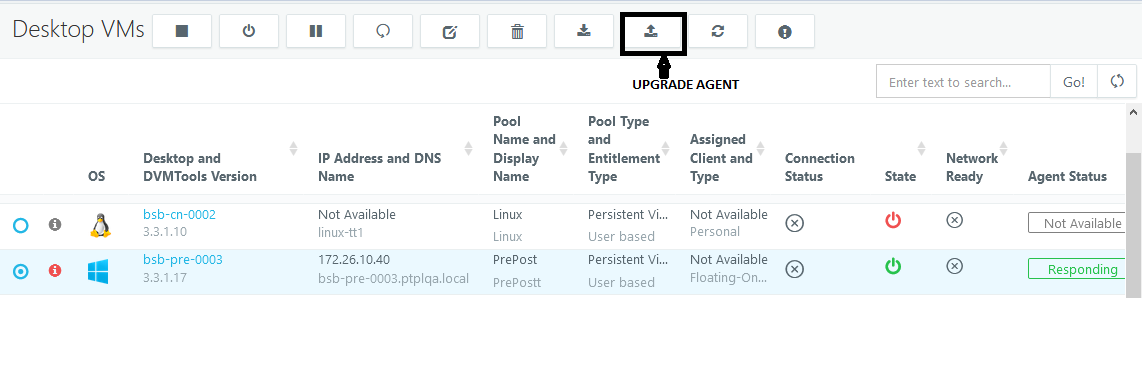
Task: Sort by Desktop and DVMTools Version column
Action: point(294,149)
